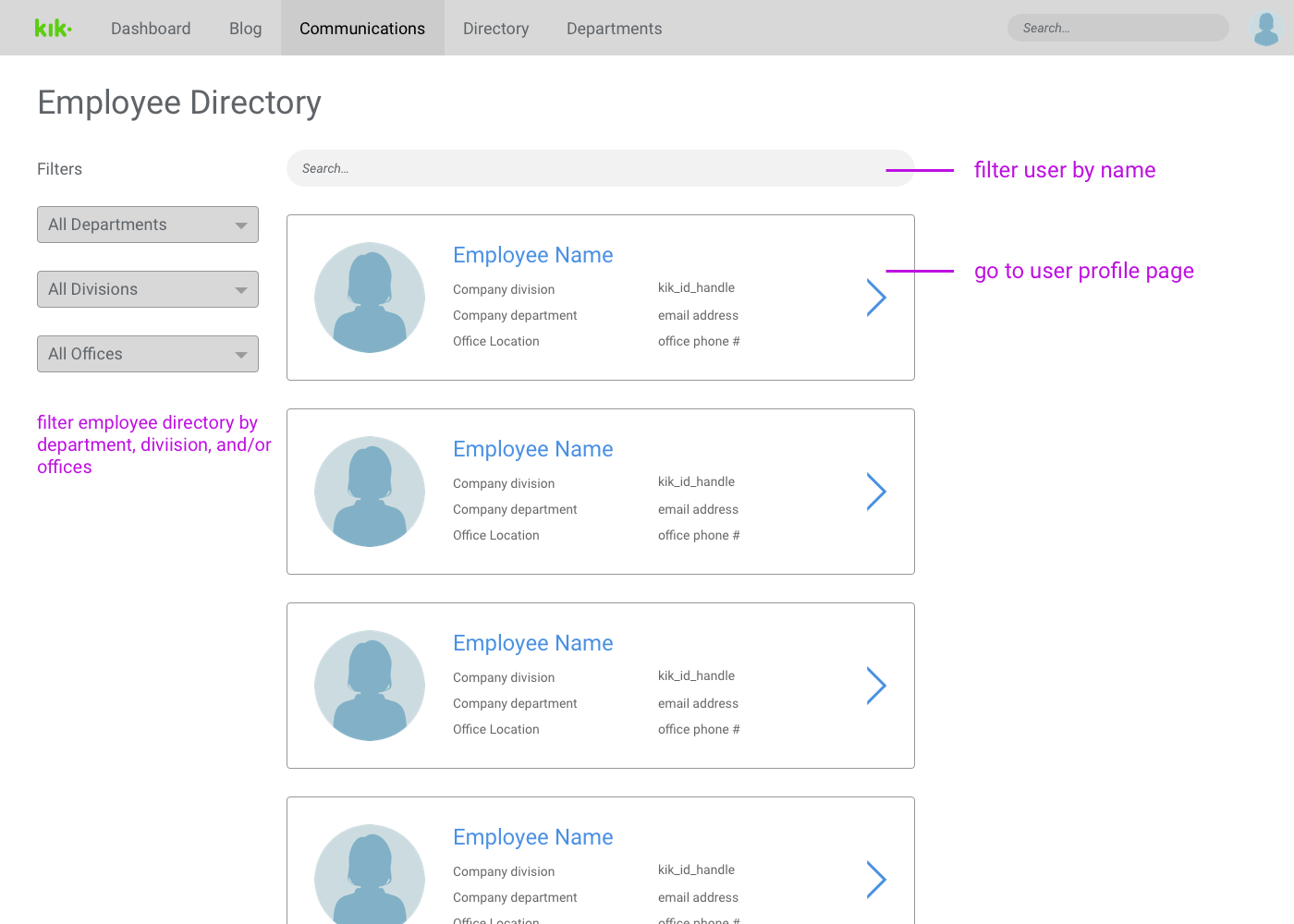The height and width of the screenshot is (924, 1294).
Task: Click the top navigation Search field
Action: pyautogui.click(x=1118, y=28)
